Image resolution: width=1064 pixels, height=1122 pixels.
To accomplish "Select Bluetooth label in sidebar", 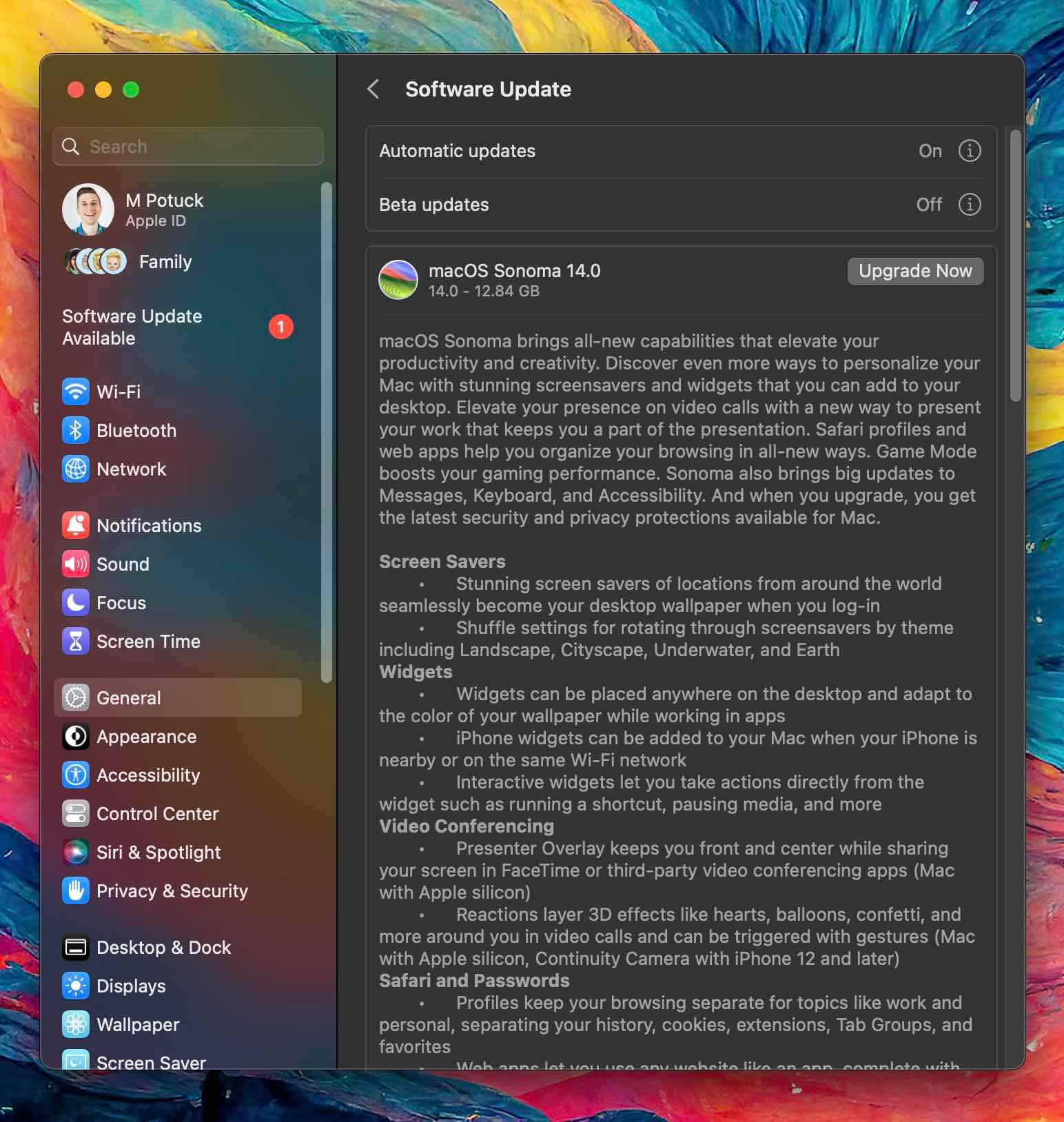I will click(x=136, y=430).
